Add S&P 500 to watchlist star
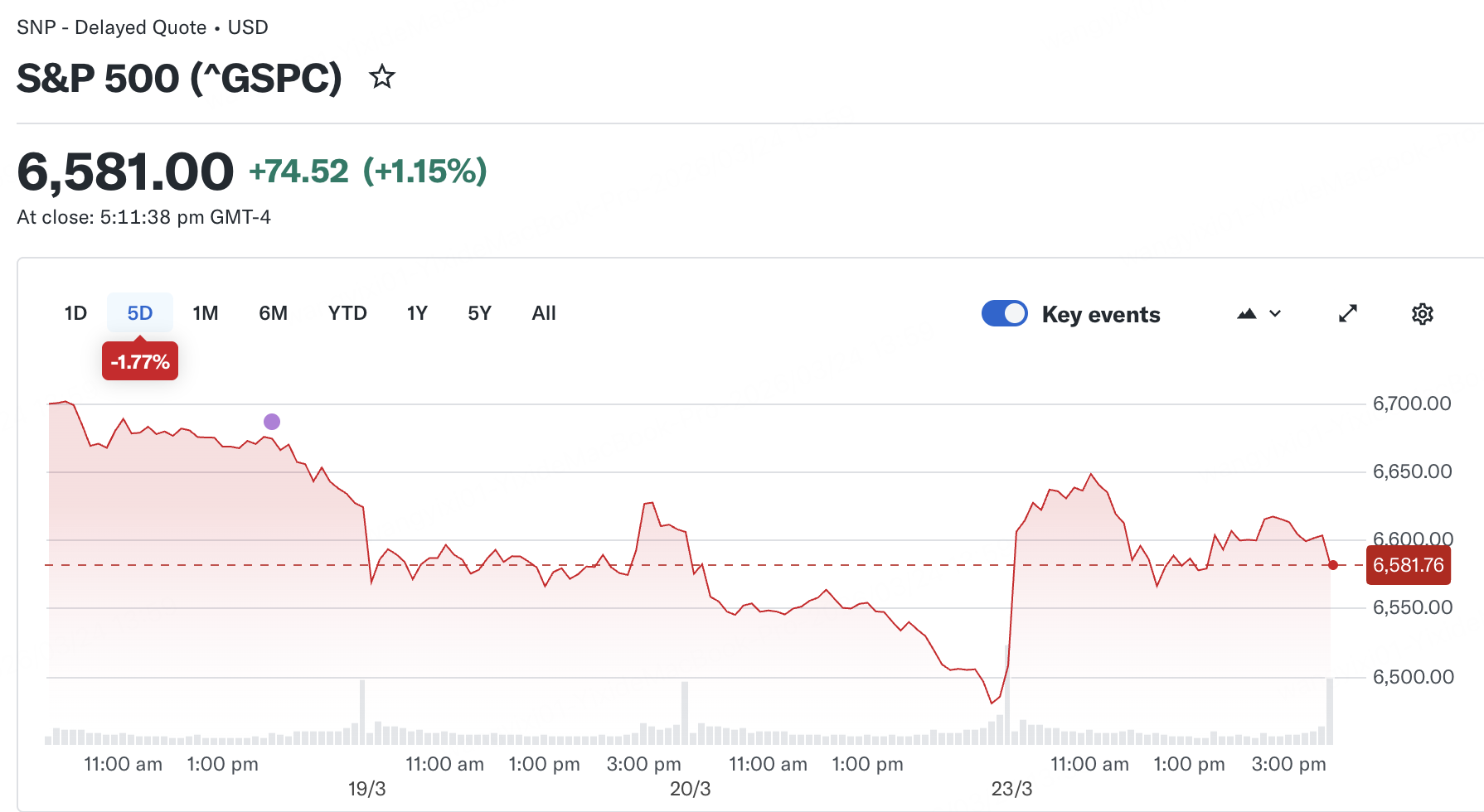Viewport: 1484px width, 812px height. coord(382,77)
